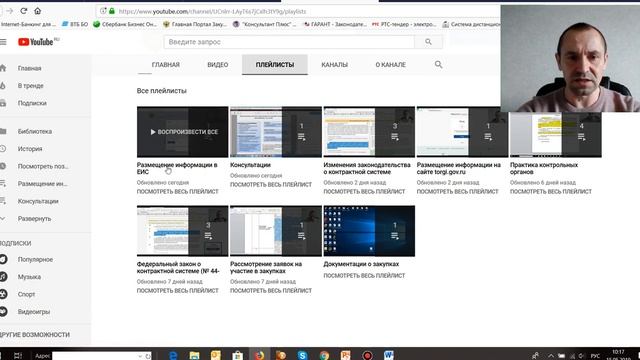
Task: Open Подписки in the sidebar
Action: (32, 103)
